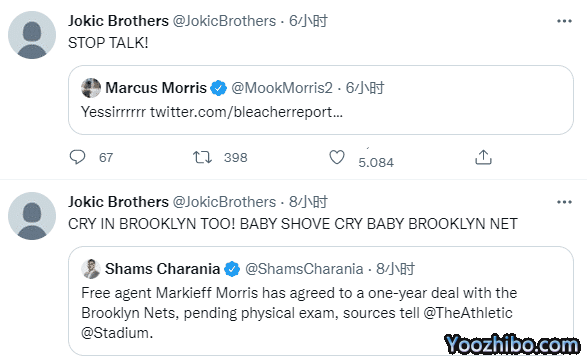This screenshot has width=587, height=360.
Task: Click the @Stadium mention
Action: (115, 333)
